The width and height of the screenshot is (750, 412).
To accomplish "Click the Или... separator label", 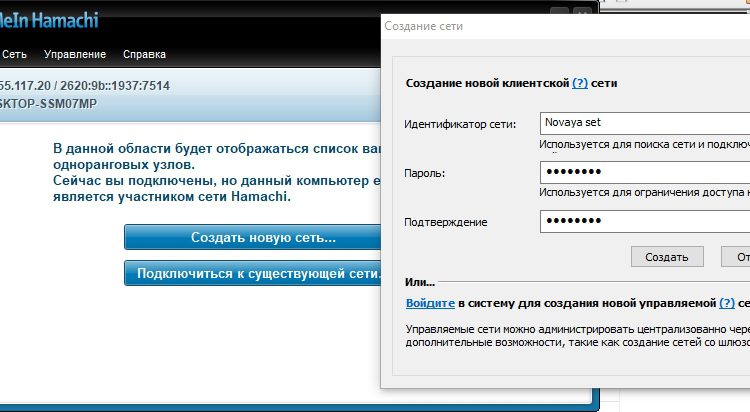I will pyautogui.click(x=420, y=282).
